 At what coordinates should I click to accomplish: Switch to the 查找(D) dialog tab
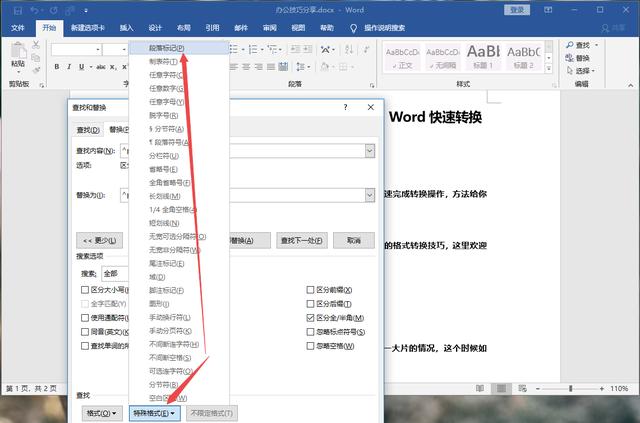click(x=88, y=130)
